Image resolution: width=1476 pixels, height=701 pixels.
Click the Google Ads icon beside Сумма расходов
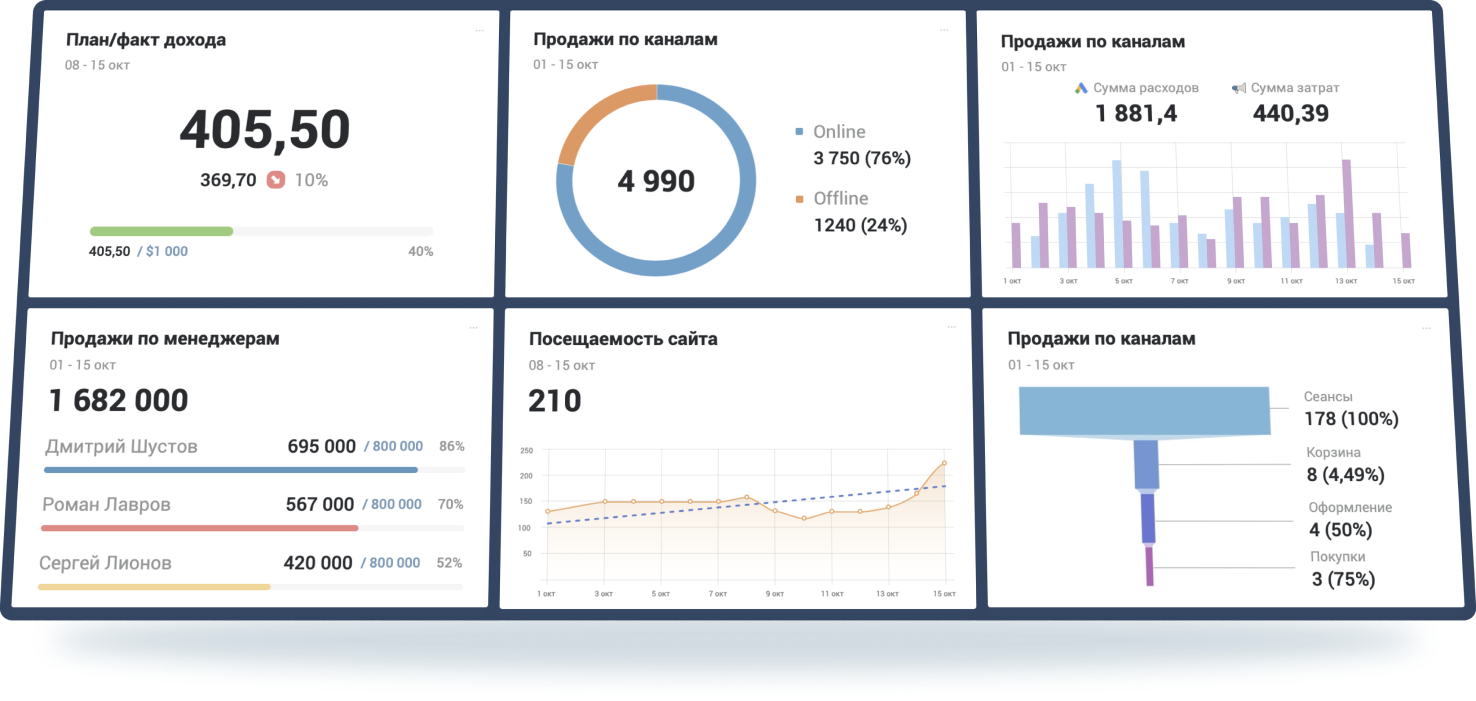click(1081, 88)
